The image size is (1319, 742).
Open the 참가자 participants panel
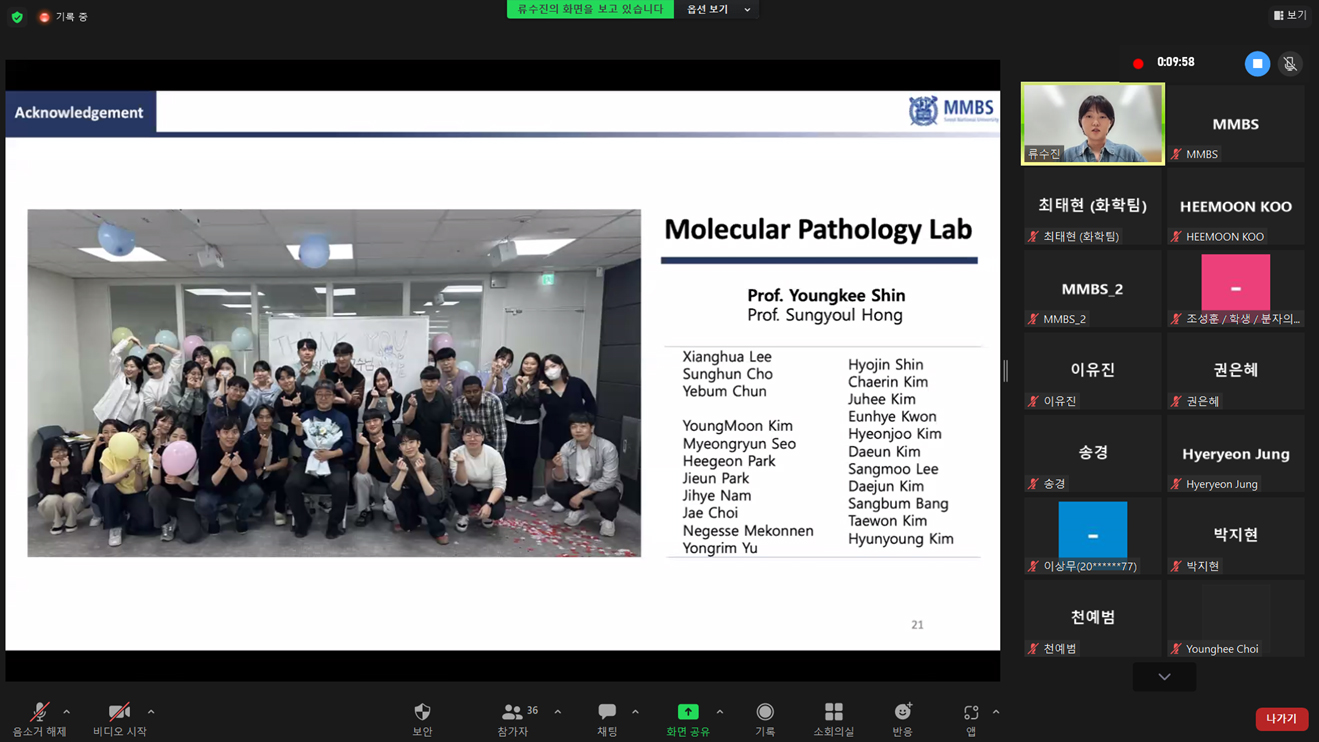(x=513, y=713)
